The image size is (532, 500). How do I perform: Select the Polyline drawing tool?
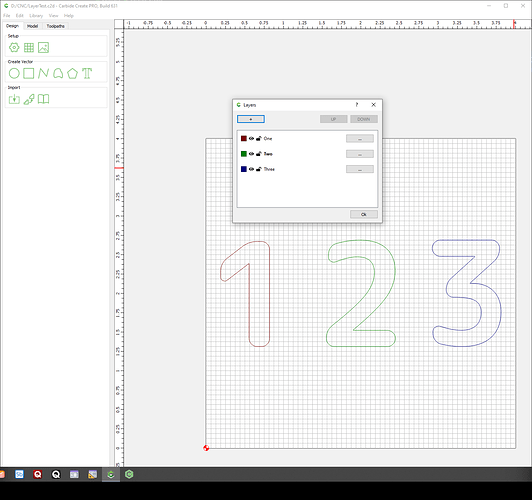[x=43, y=73]
